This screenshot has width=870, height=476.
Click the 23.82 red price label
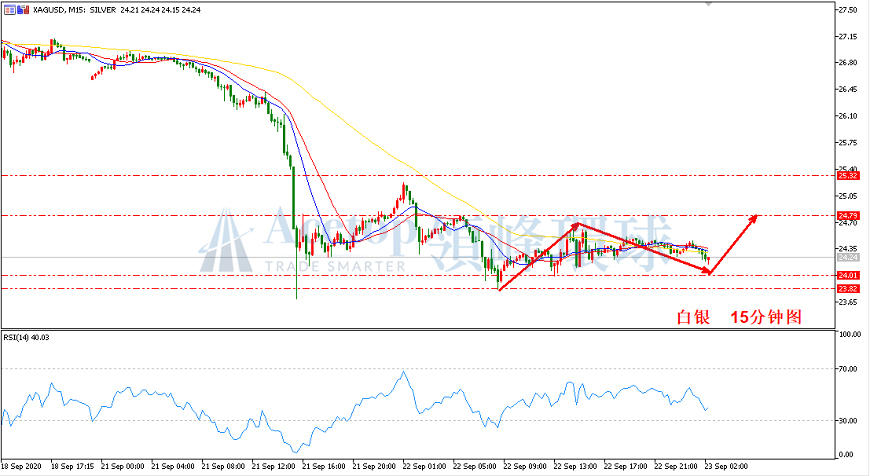(x=848, y=288)
